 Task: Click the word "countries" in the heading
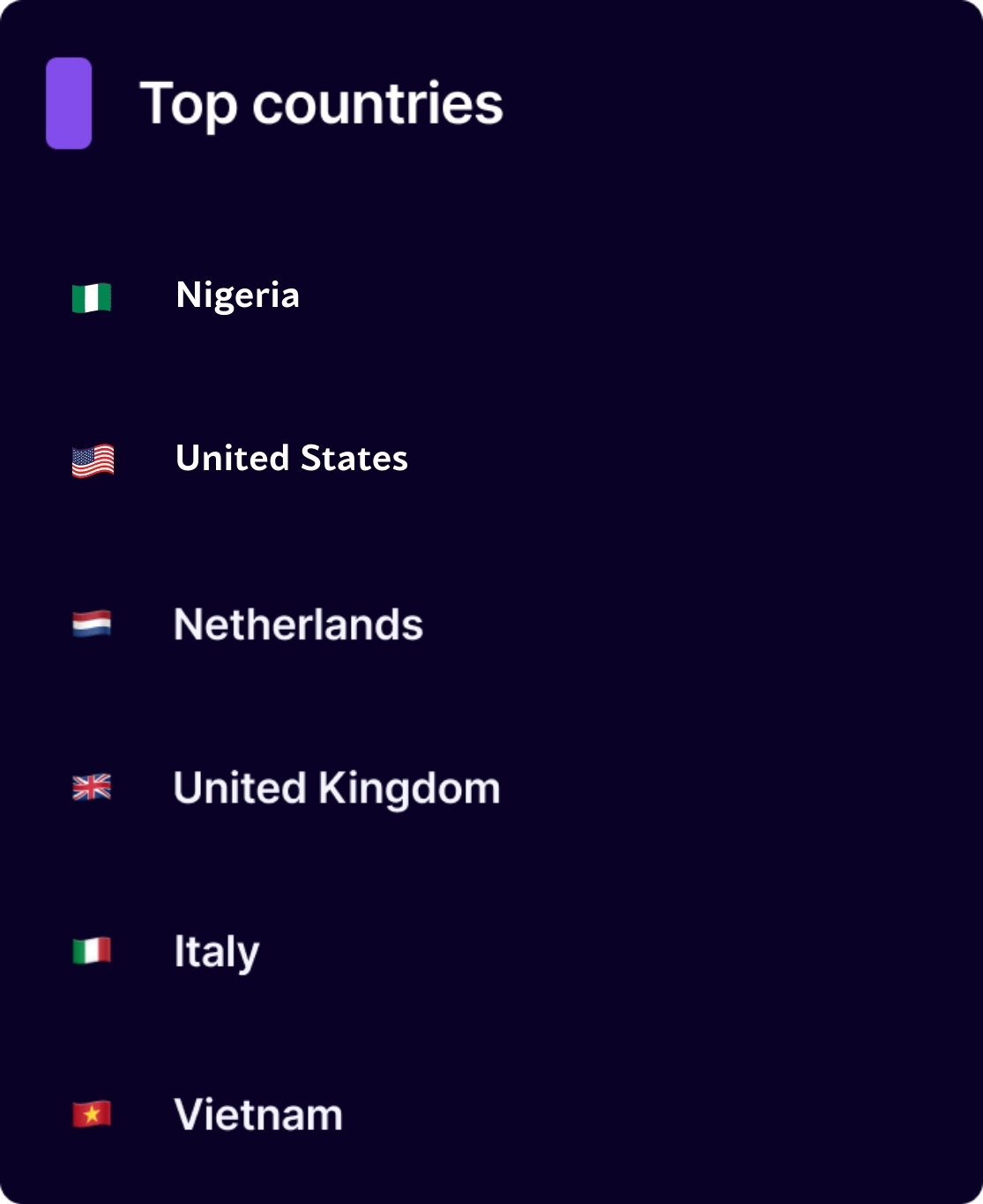(x=378, y=104)
